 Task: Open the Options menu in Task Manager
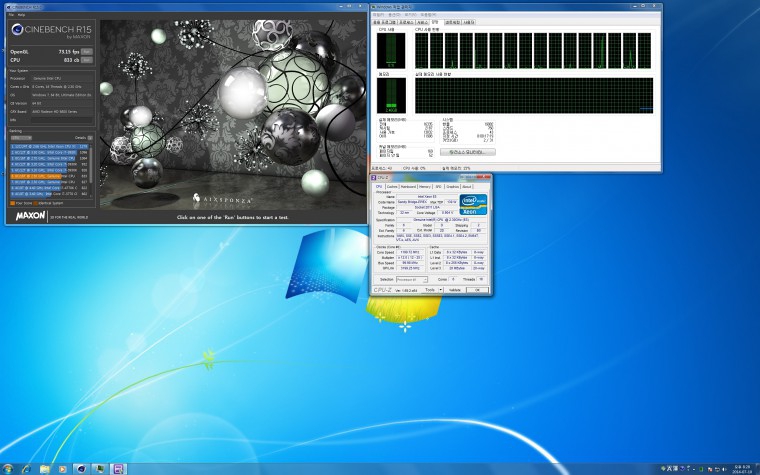[x=394, y=15]
